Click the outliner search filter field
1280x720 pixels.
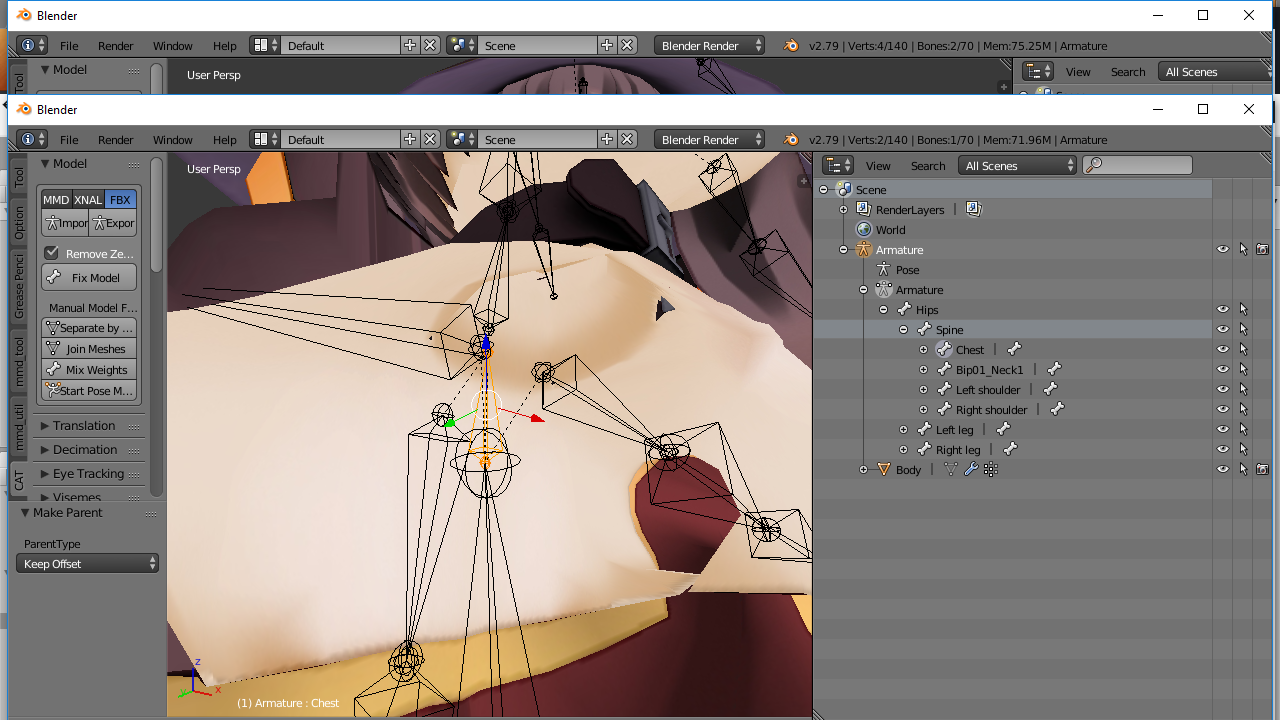1138,166
